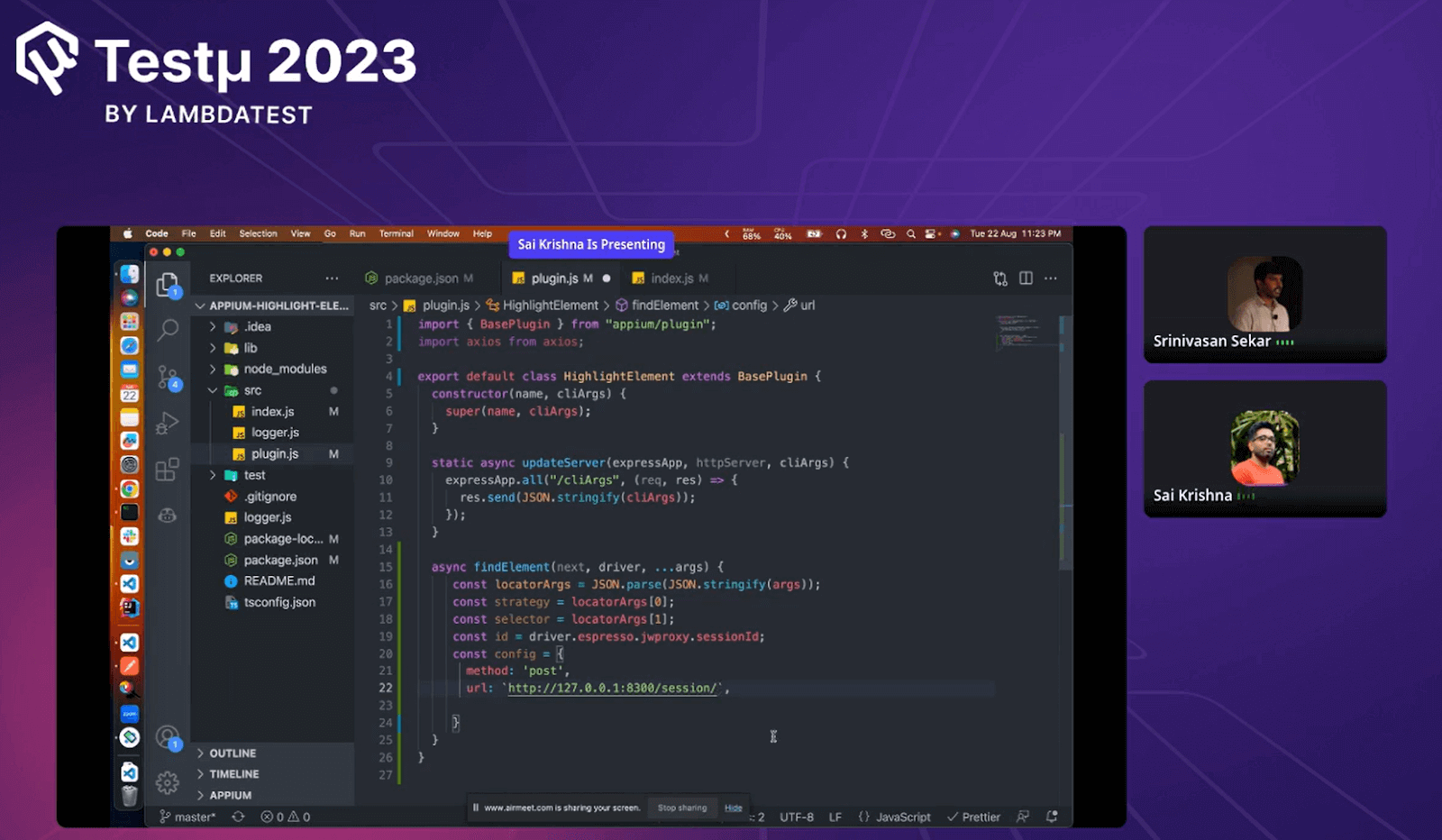Open the notifications bell in status bar
The image size is (1442, 840).
click(1051, 817)
